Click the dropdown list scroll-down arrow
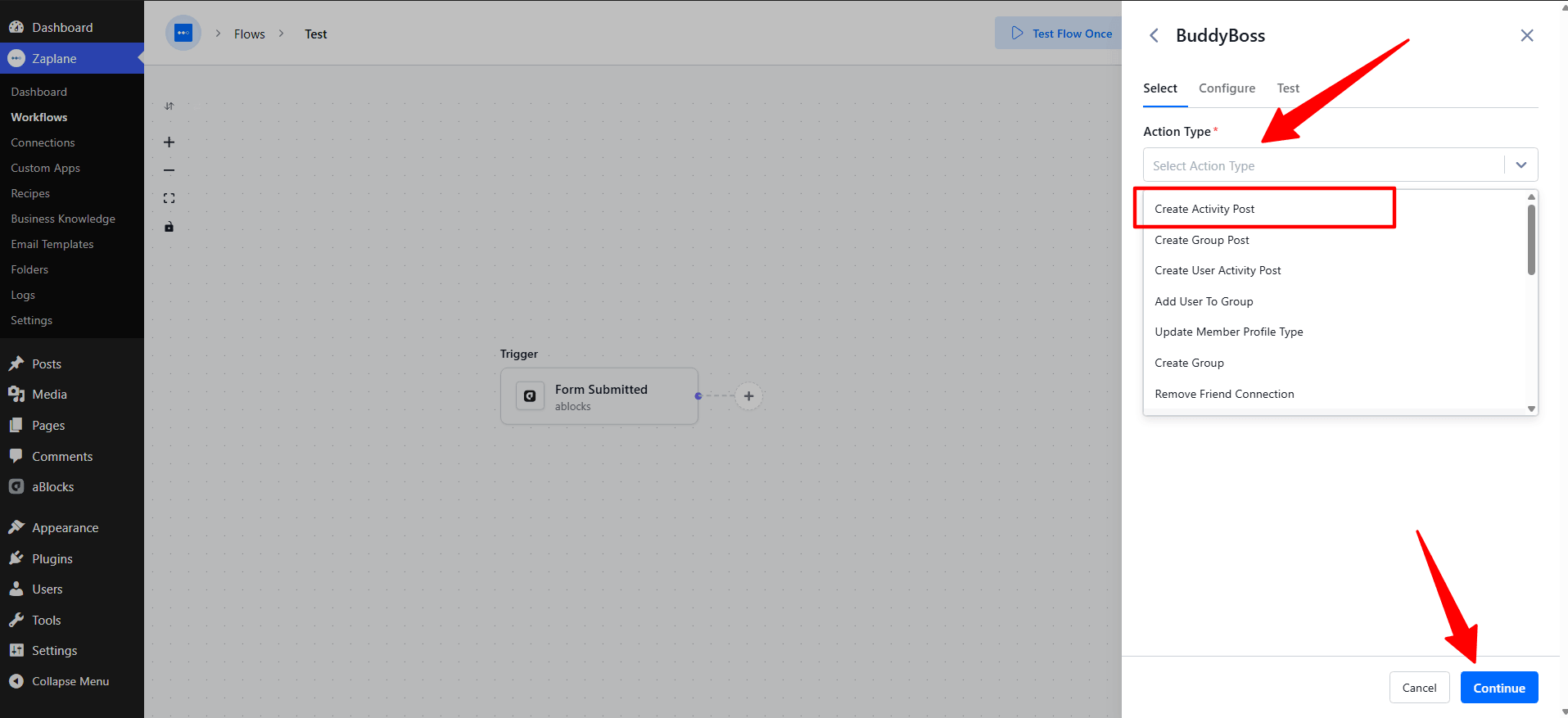1568x718 pixels. tap(1531, 409)
